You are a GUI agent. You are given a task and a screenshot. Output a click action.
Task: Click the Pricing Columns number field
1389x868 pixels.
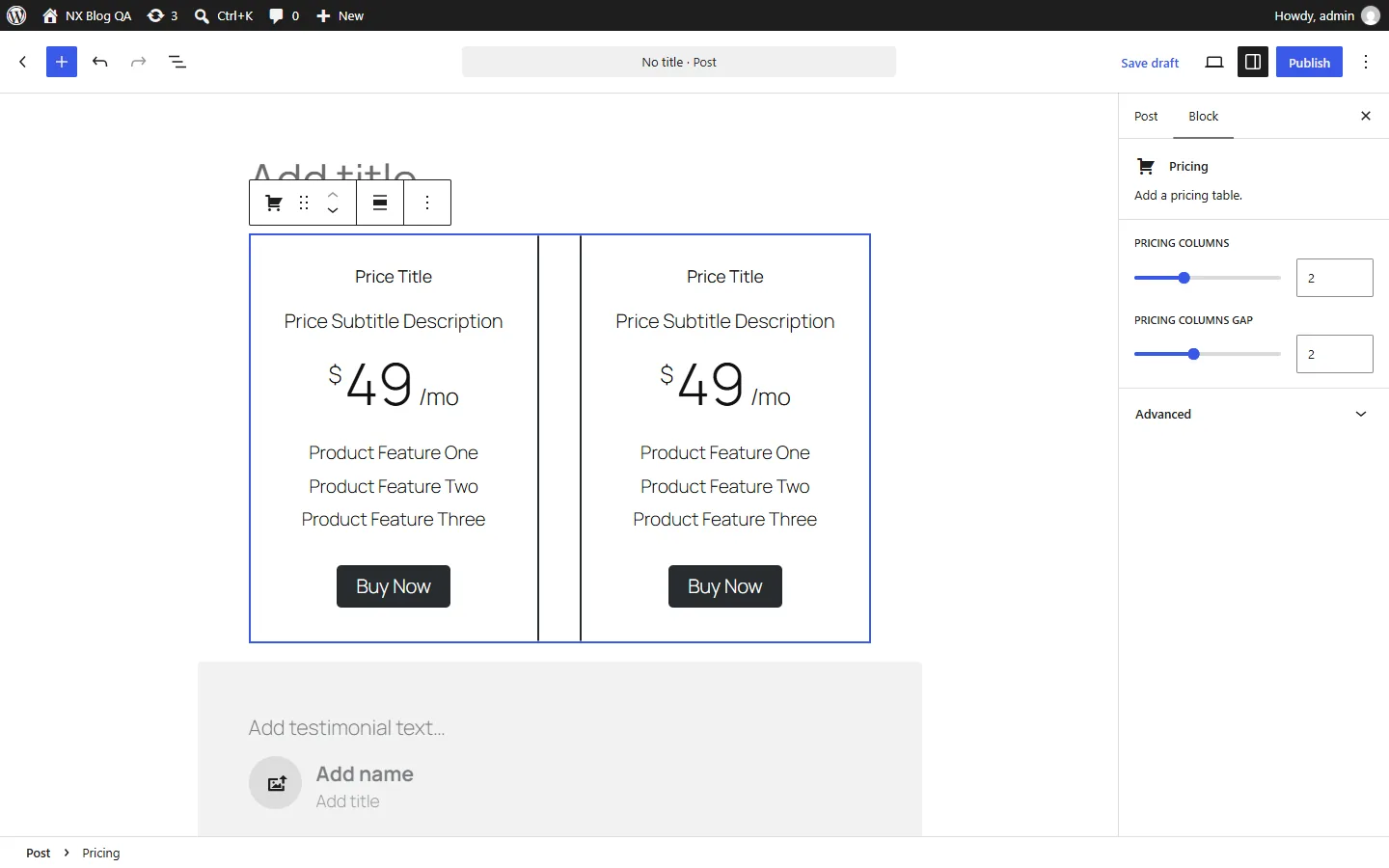tap(1335, 278)
